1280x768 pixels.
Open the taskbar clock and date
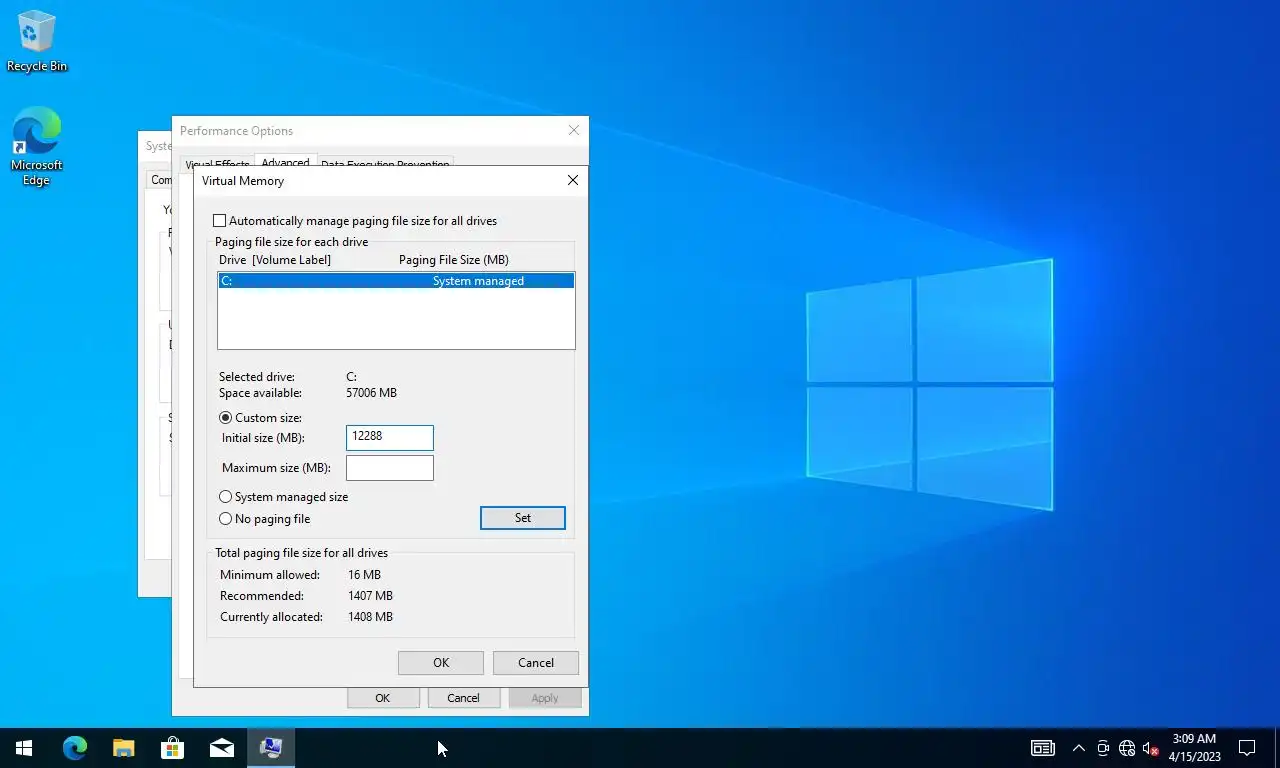pos(1194,748)
